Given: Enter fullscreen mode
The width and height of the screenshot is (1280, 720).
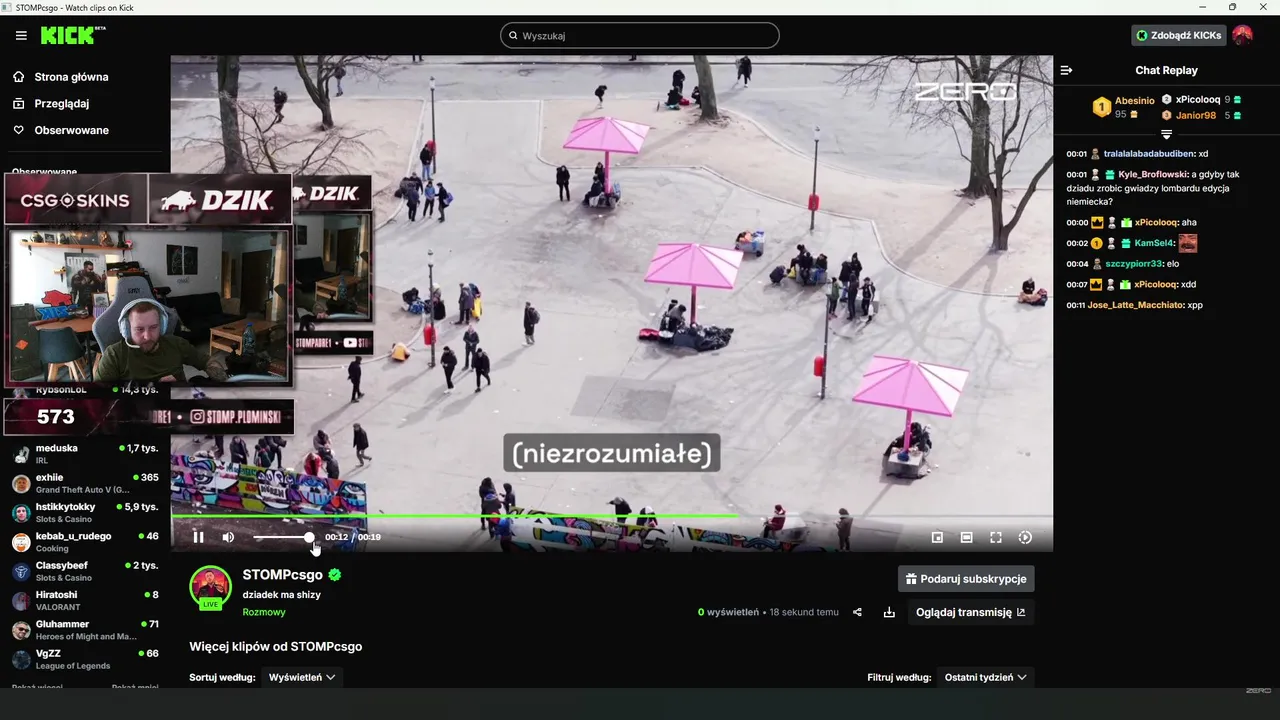Looking at the screenshot, I should 996,537.
